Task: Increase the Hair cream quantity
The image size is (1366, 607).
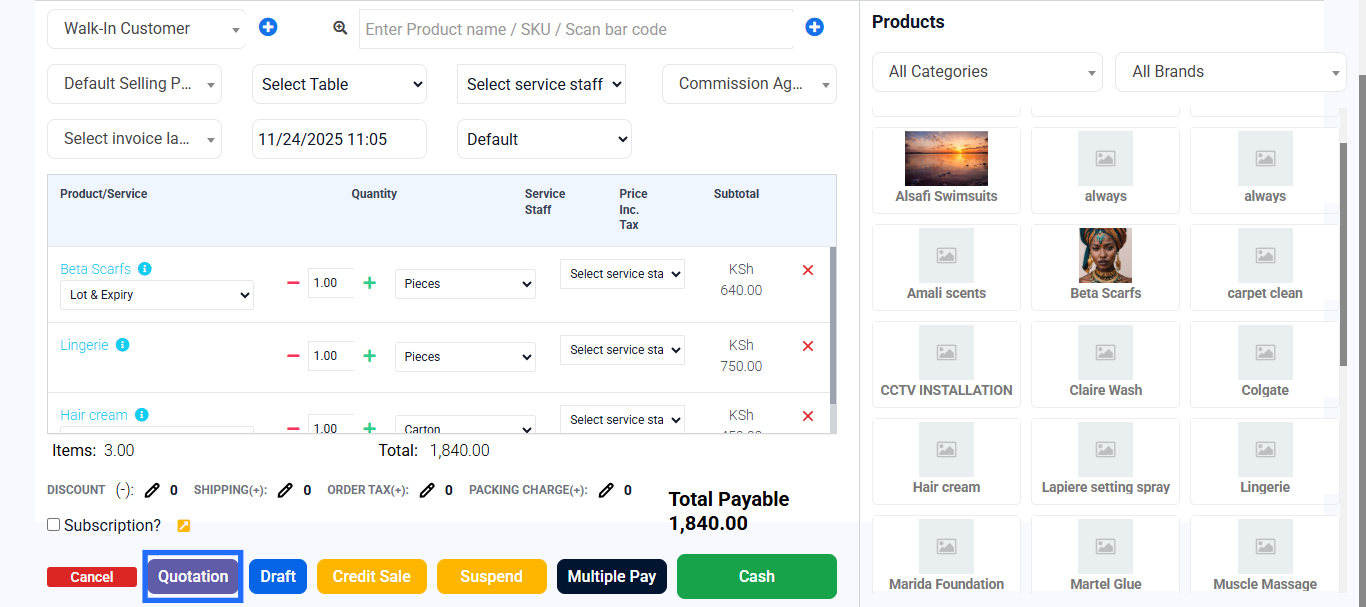Action: [369, 428]
